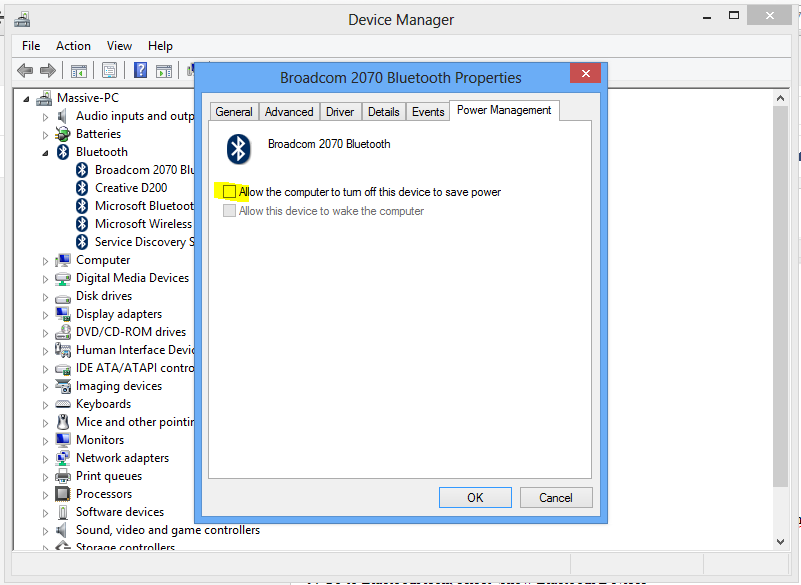This screenshot has width=801, height=585.
Task: Click the device tree scrollbar down arrow
Action: 780,542
